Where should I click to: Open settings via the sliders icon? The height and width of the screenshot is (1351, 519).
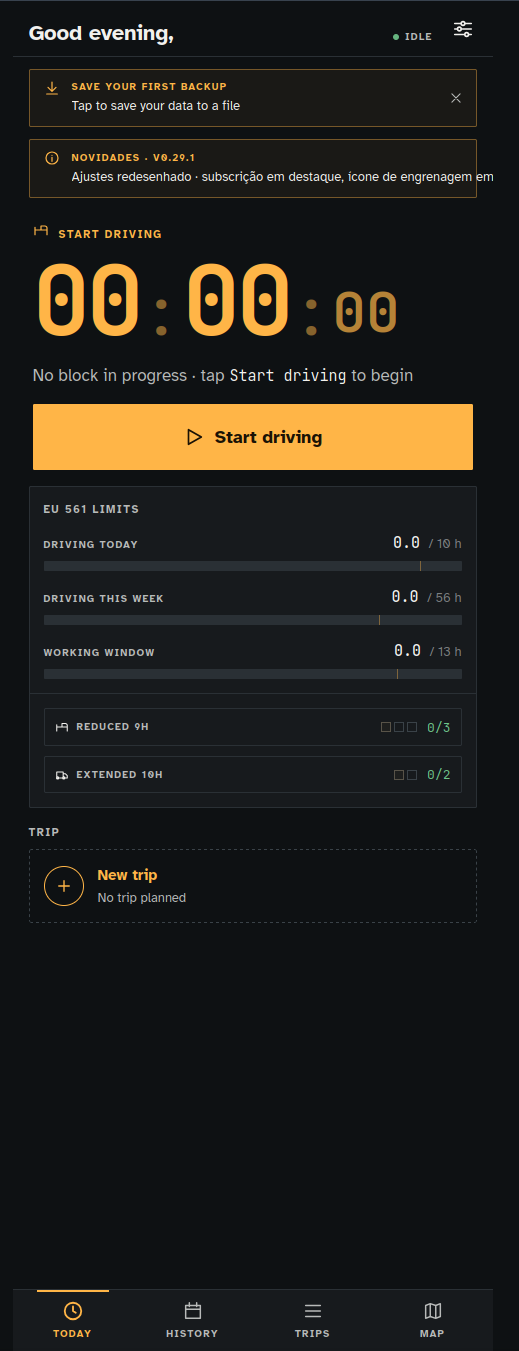[x=463, y=29]
